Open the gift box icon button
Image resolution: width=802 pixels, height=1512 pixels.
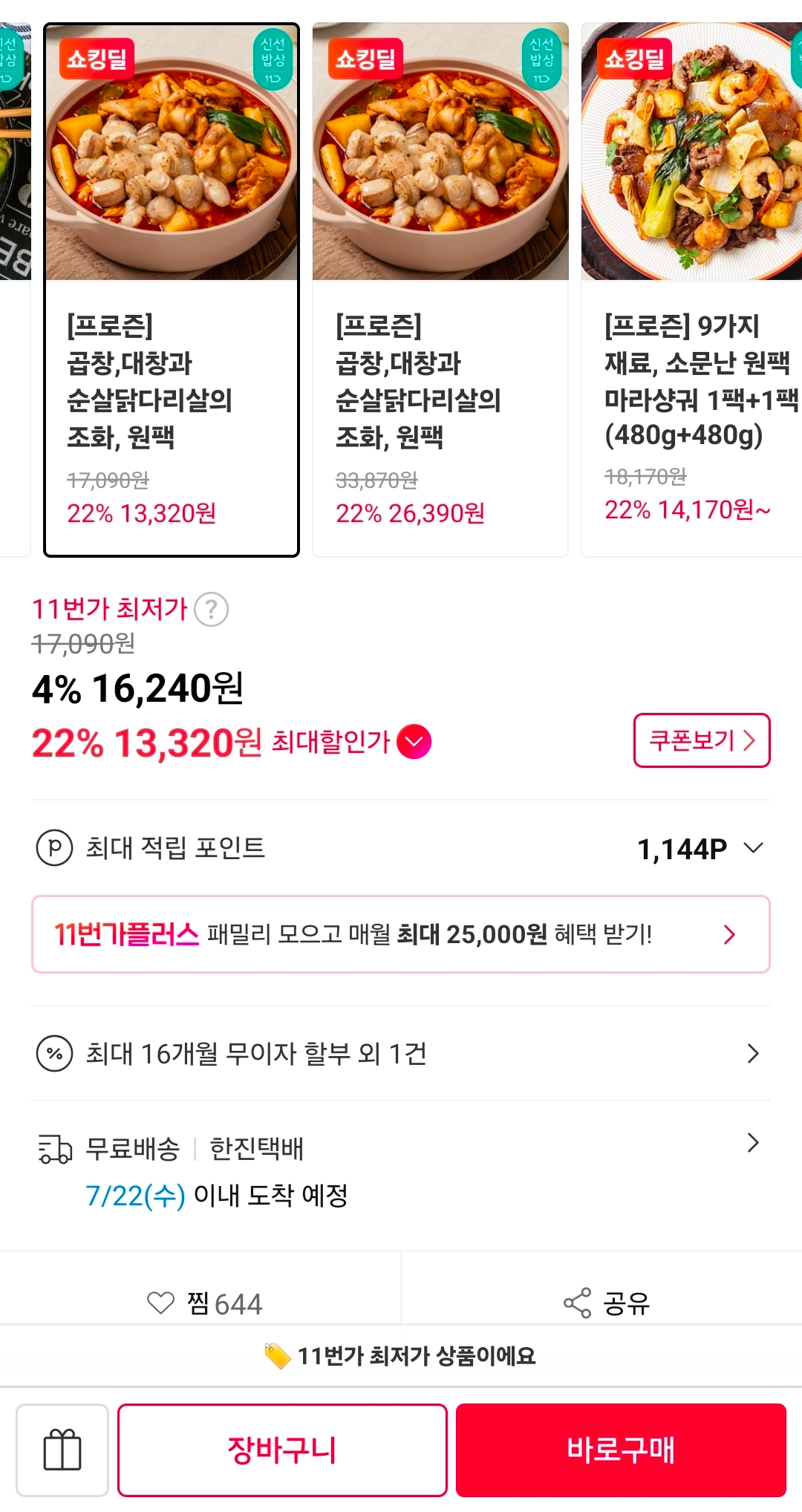(62, 1450)
